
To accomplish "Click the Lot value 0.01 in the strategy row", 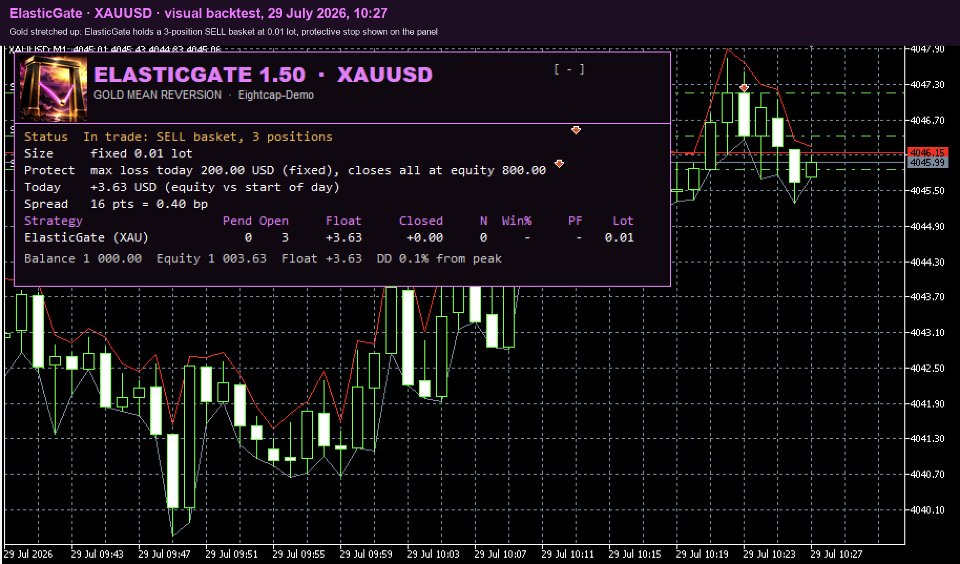I will (619, 238).
